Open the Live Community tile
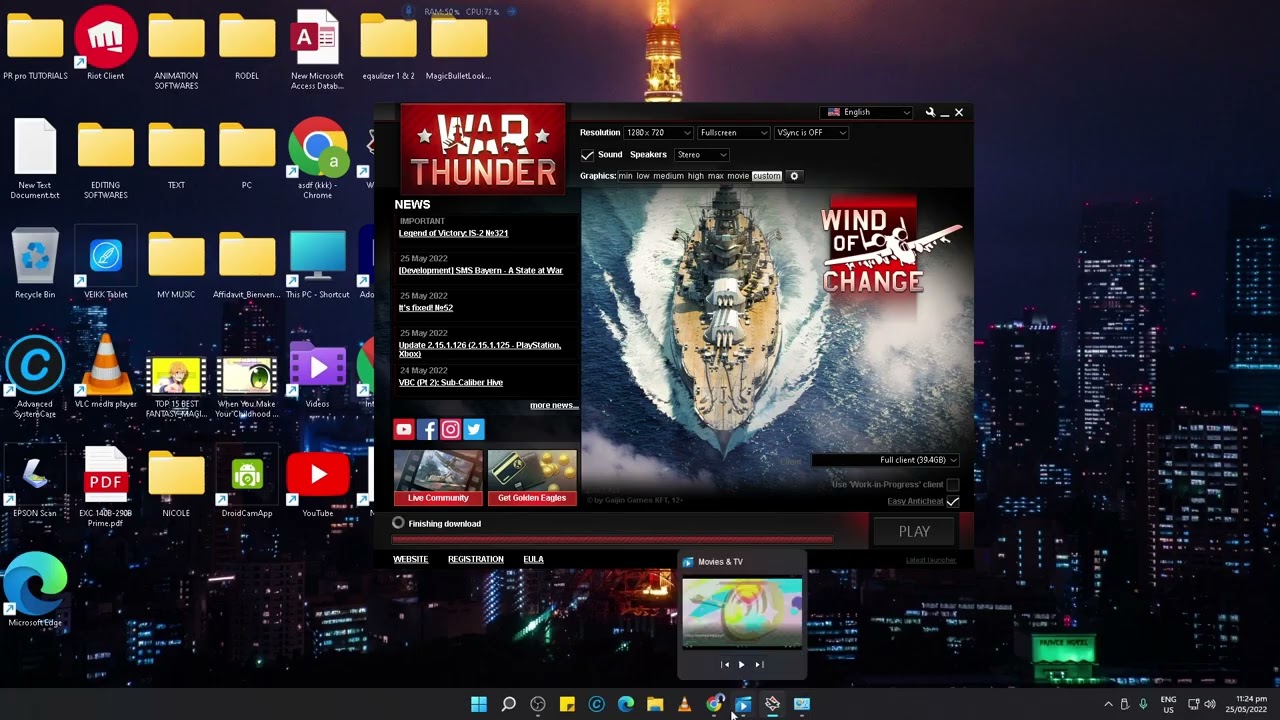 [438, 478]
